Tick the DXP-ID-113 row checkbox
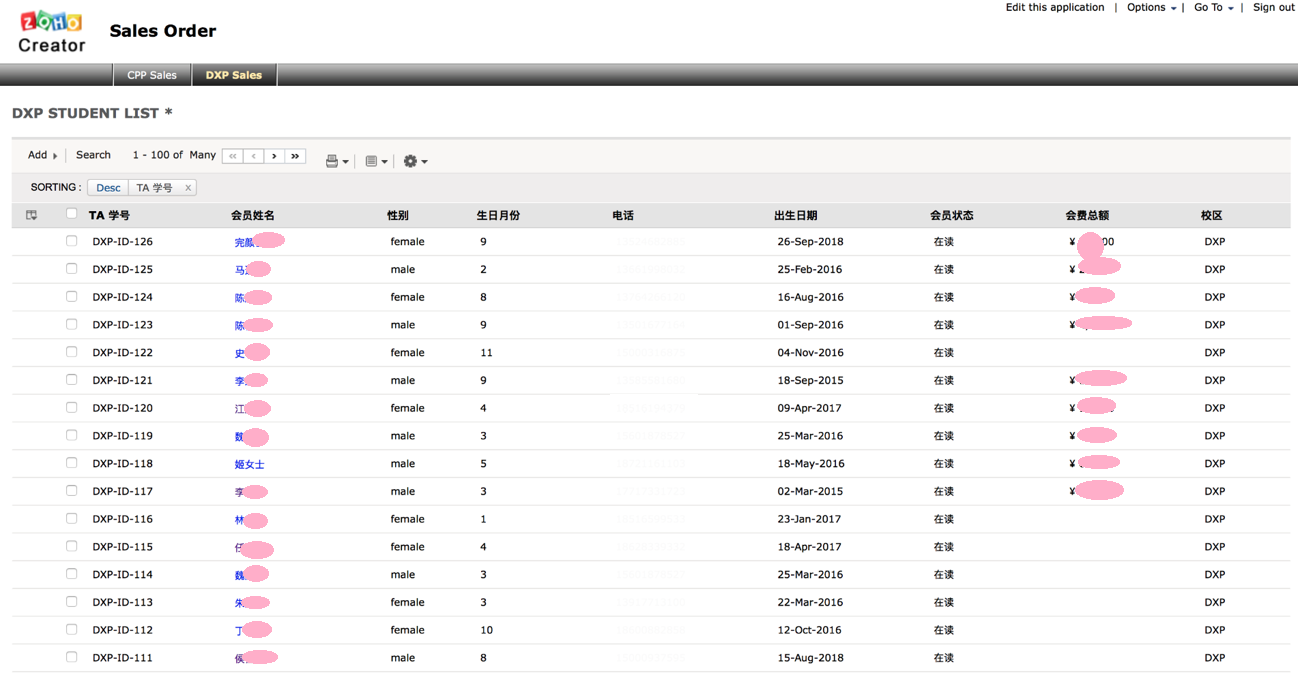This screenshot has width=1298, height=673. point(71,602)
